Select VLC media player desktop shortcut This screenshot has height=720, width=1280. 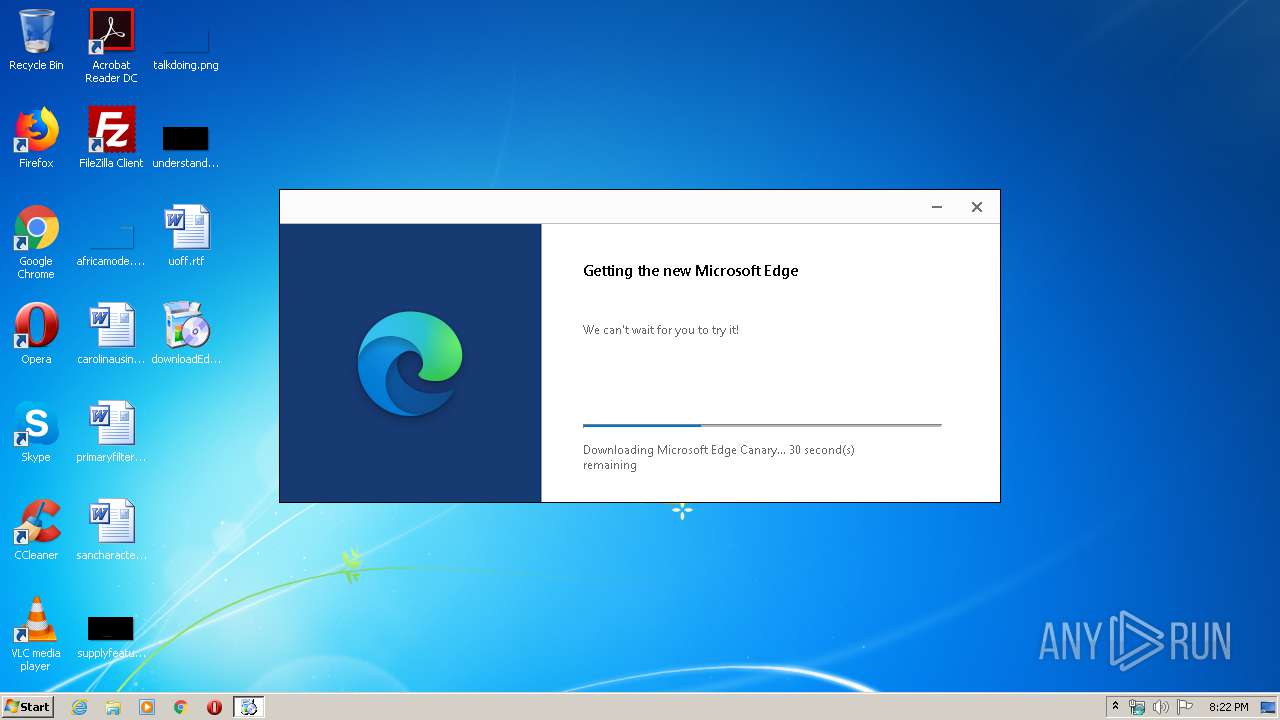tap(36, 634)
